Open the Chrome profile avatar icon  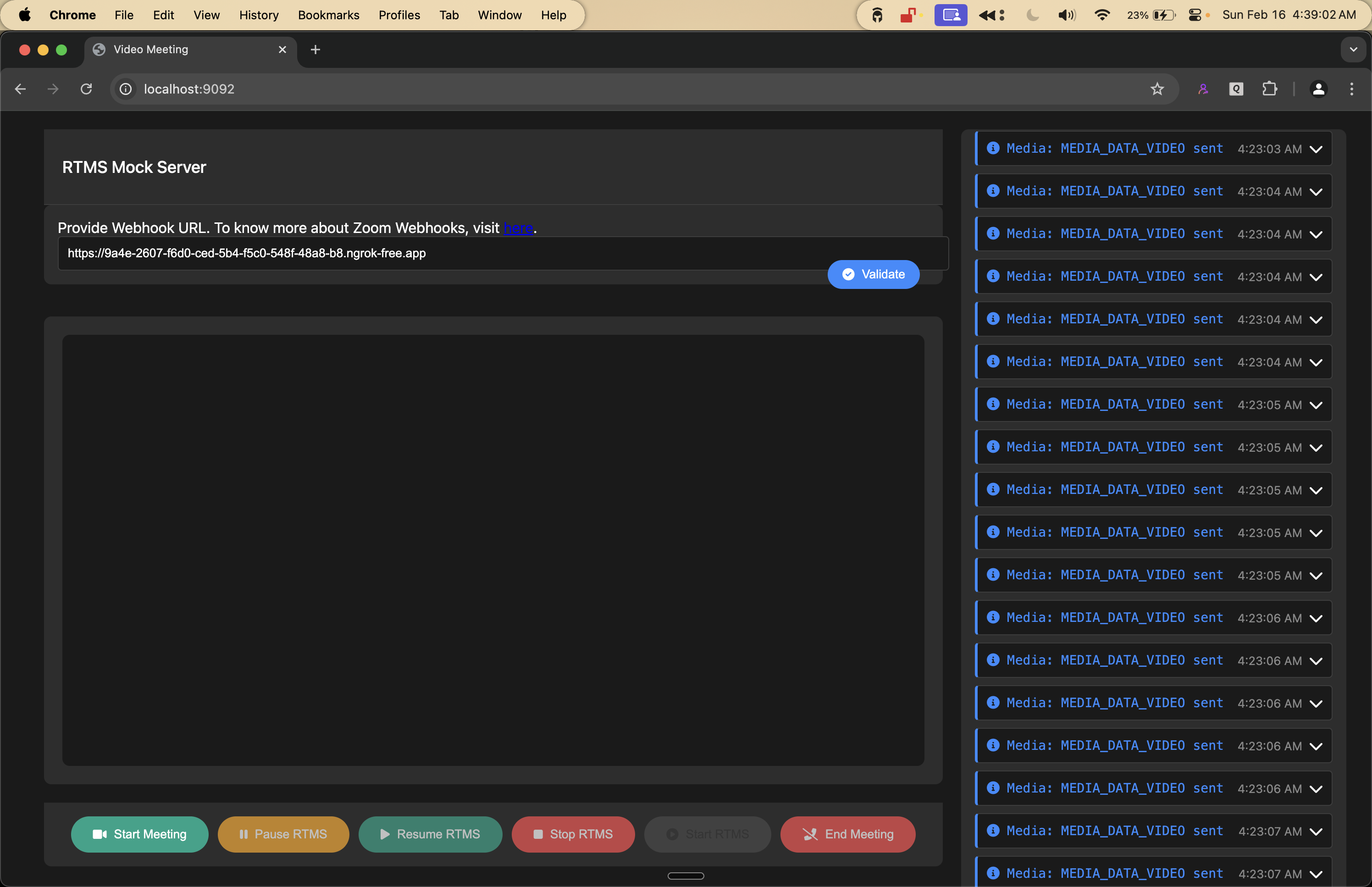point(1318,89)
